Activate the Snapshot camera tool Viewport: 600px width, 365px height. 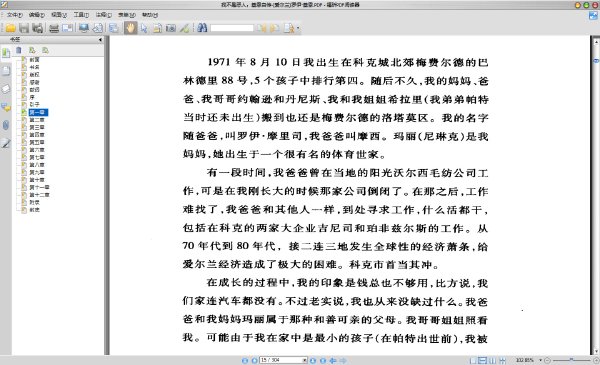[x=171, y=28]
